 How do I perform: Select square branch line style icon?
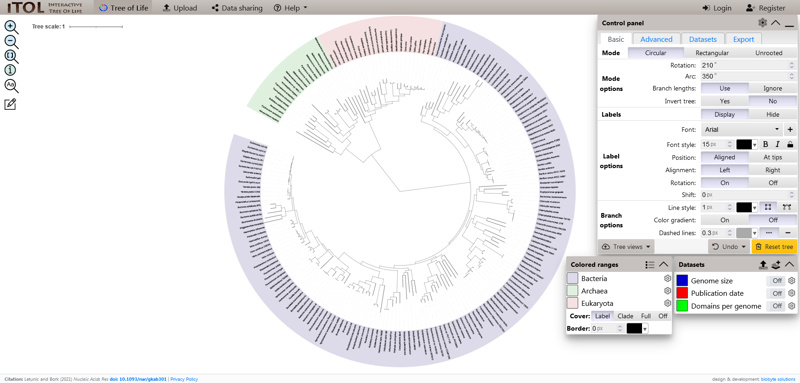point(768,207)
